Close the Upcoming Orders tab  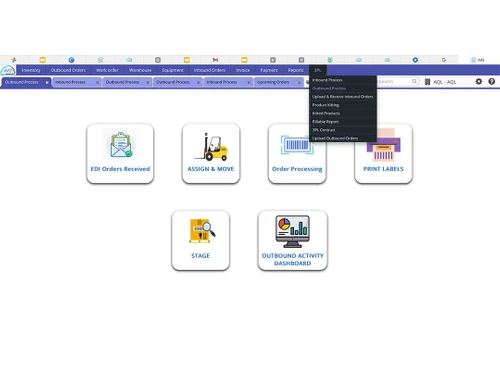(x=299, y=82)
